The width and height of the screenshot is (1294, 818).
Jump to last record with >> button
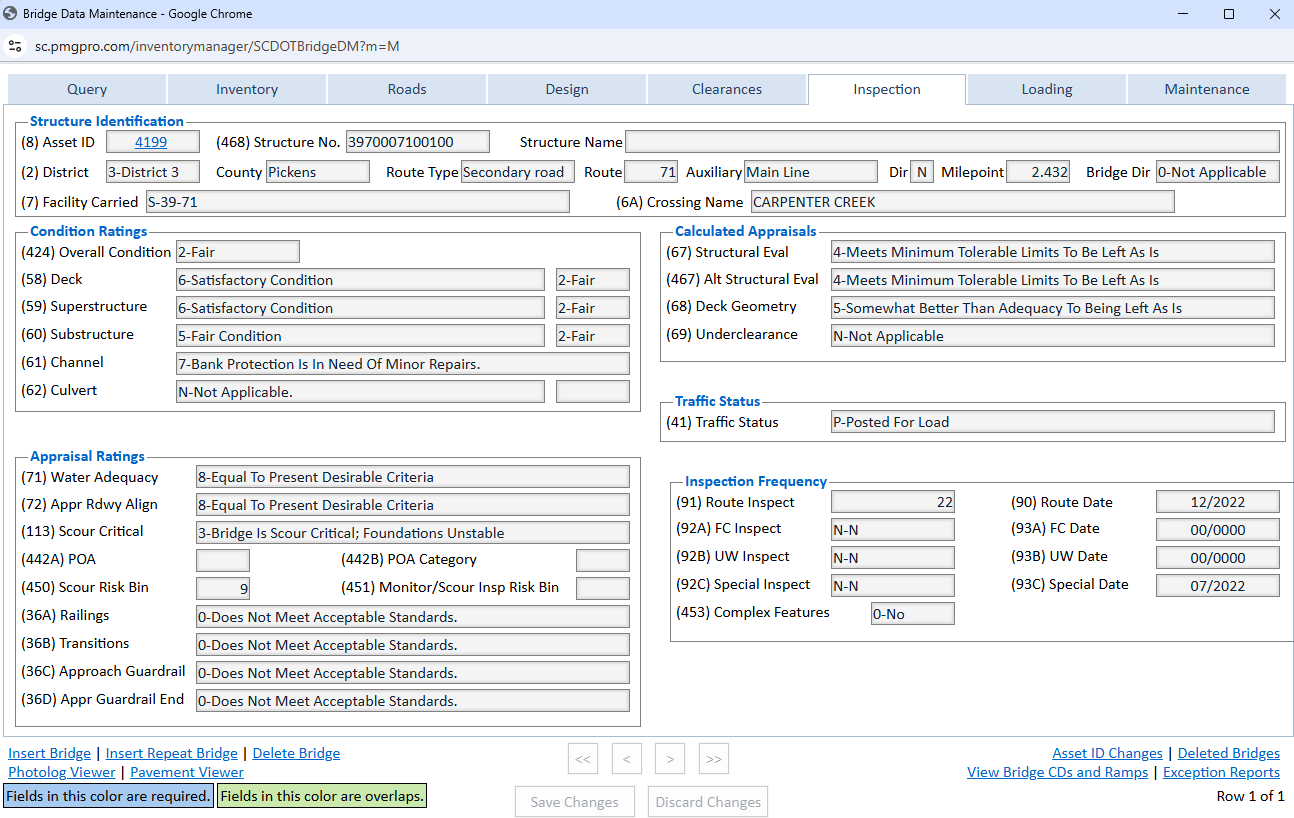point(713,759)
